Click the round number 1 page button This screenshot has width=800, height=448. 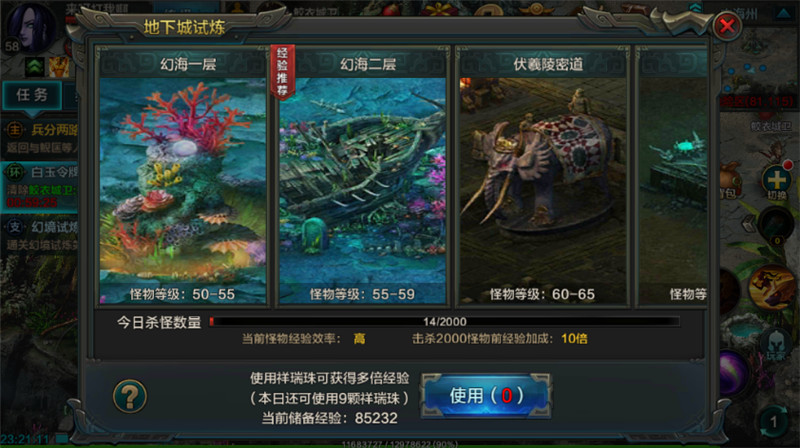pos(773,421)
